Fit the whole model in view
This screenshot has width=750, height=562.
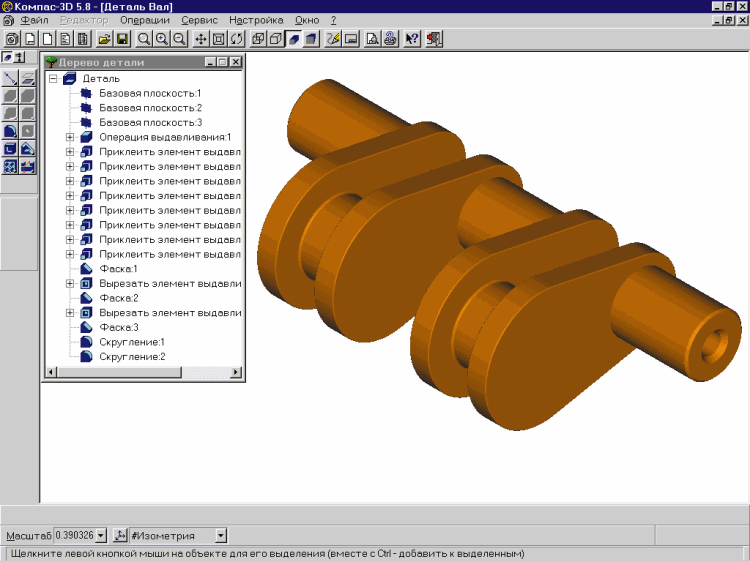(x=219, y=39)
